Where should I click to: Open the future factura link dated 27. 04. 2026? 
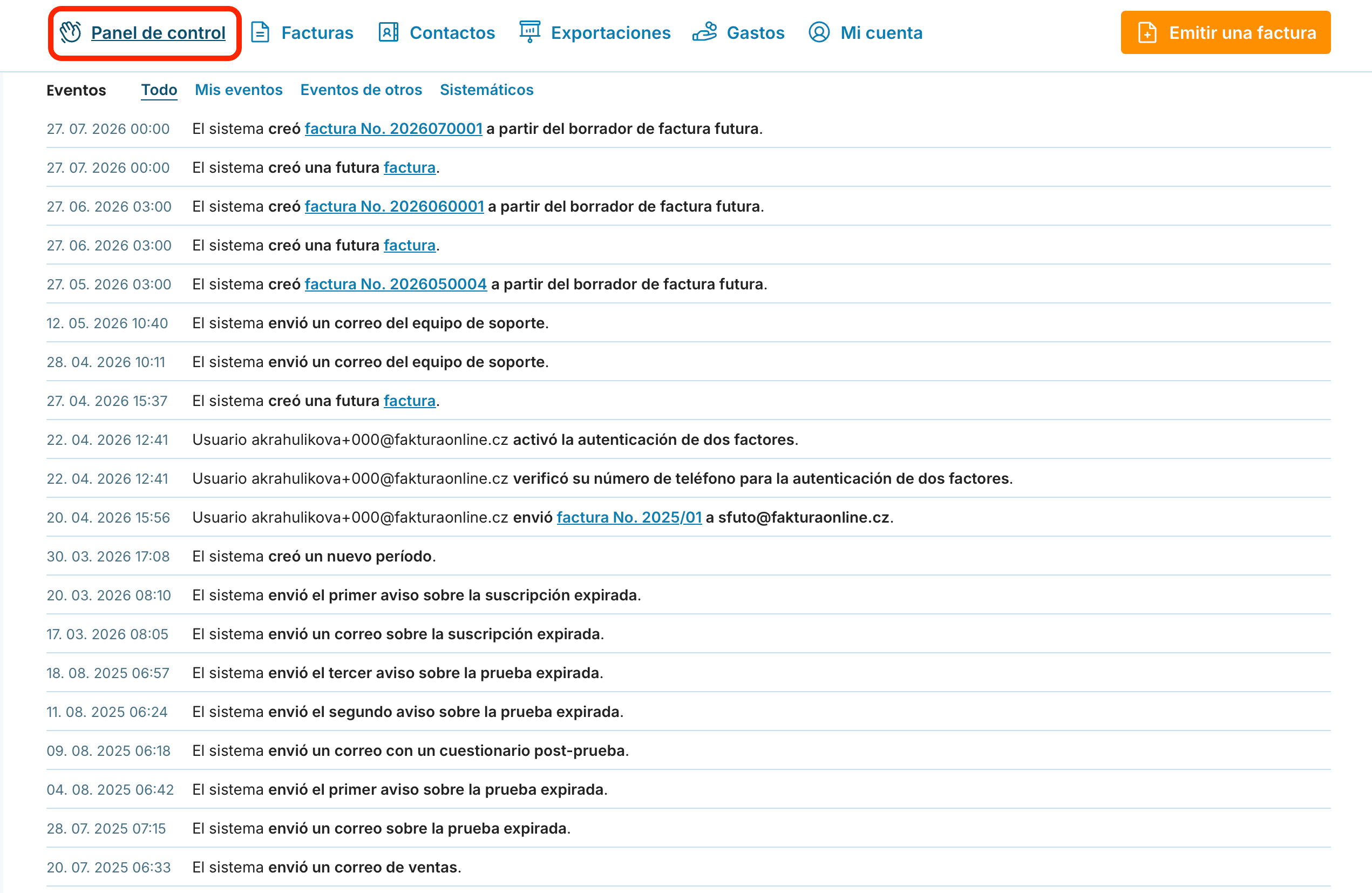point(409,401)
